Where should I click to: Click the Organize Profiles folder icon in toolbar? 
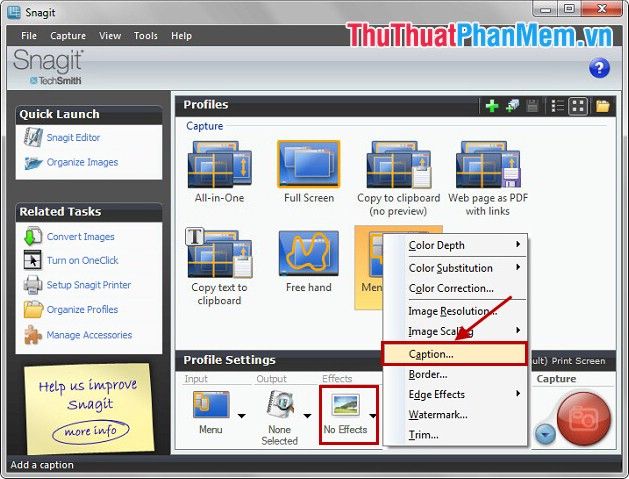(x=603, y=106)
